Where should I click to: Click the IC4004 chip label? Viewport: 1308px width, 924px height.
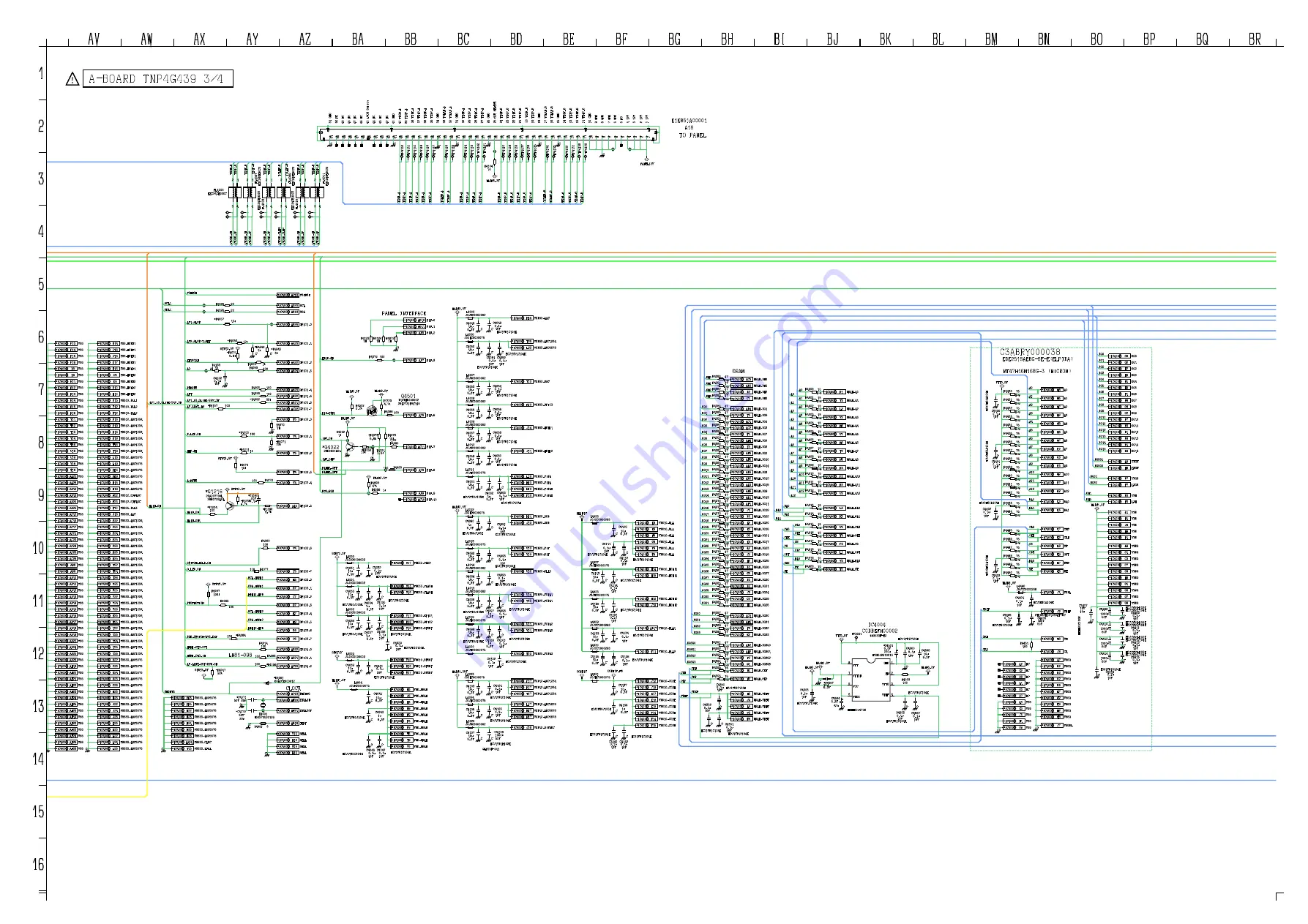click(877, 626)
